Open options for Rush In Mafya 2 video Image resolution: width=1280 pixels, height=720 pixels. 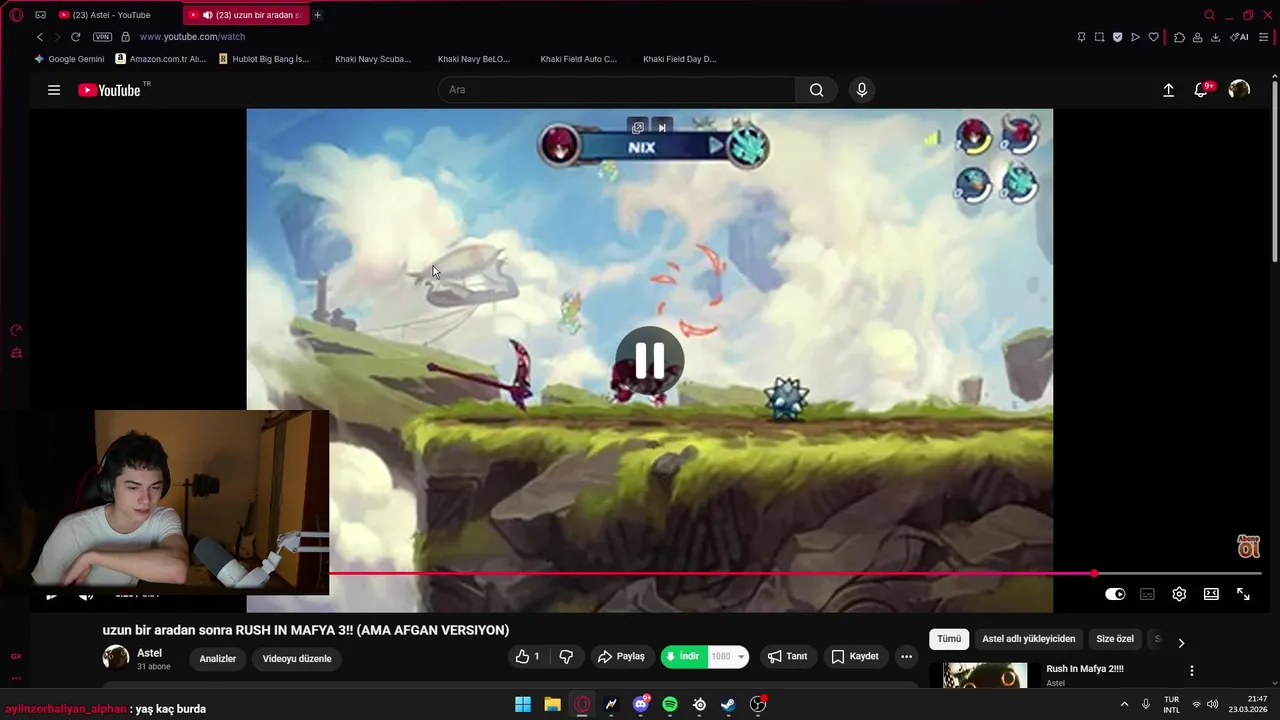1191,671
